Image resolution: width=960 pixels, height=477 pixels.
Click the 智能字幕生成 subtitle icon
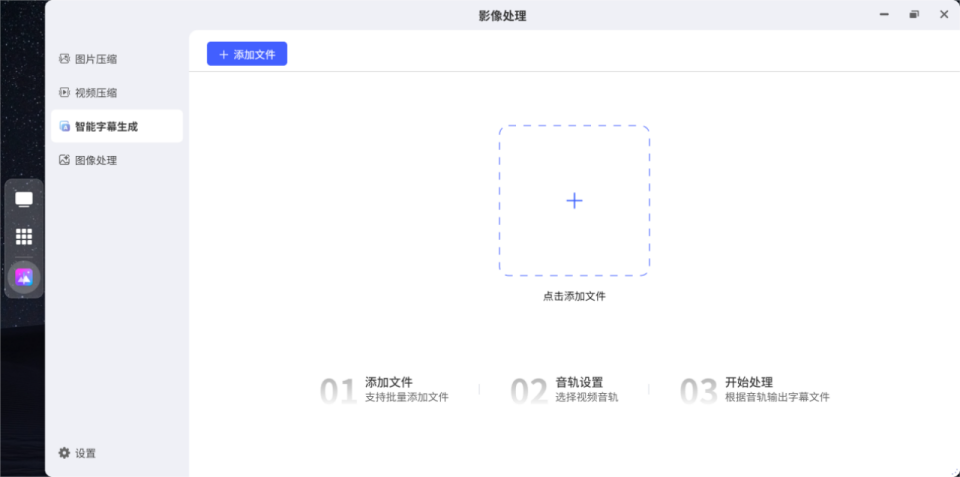coord(64,127)
